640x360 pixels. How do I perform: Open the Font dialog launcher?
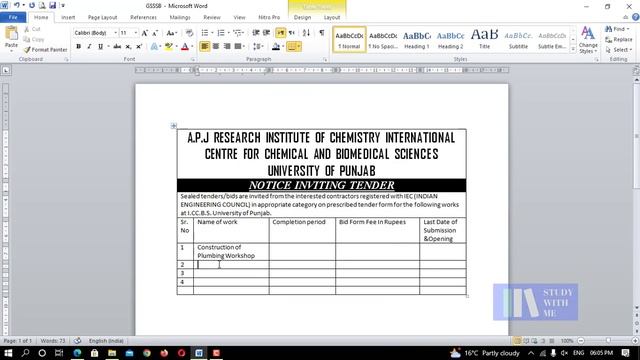click(x=193, y=60)
